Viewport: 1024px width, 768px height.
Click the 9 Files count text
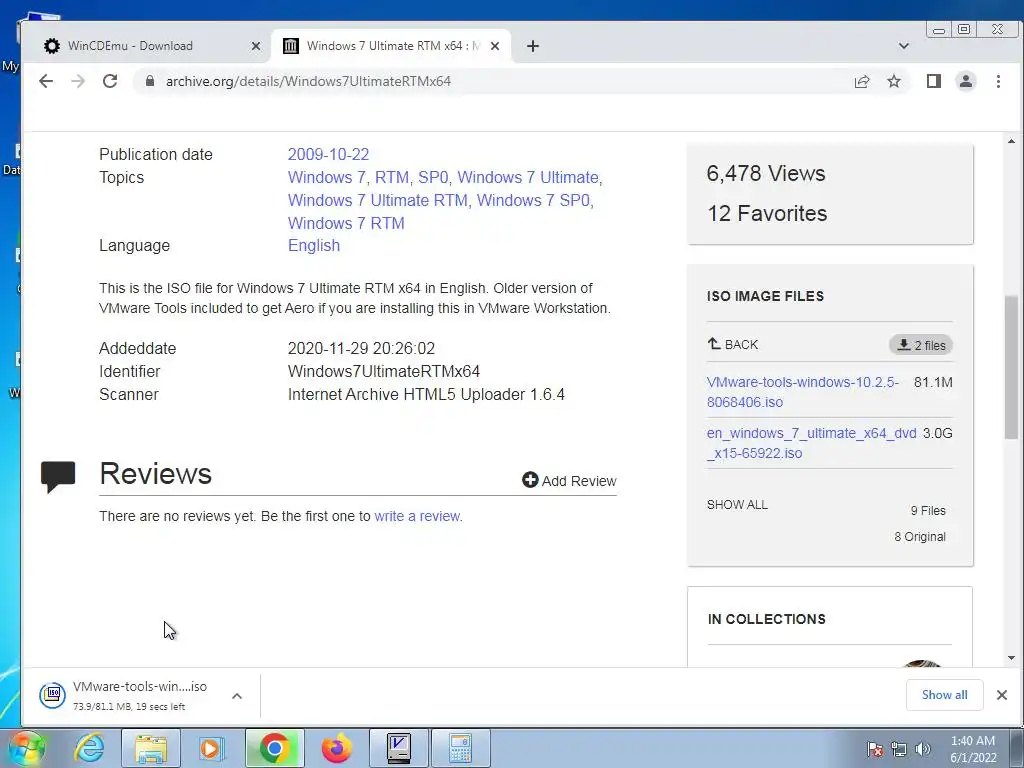pos(928,511)
